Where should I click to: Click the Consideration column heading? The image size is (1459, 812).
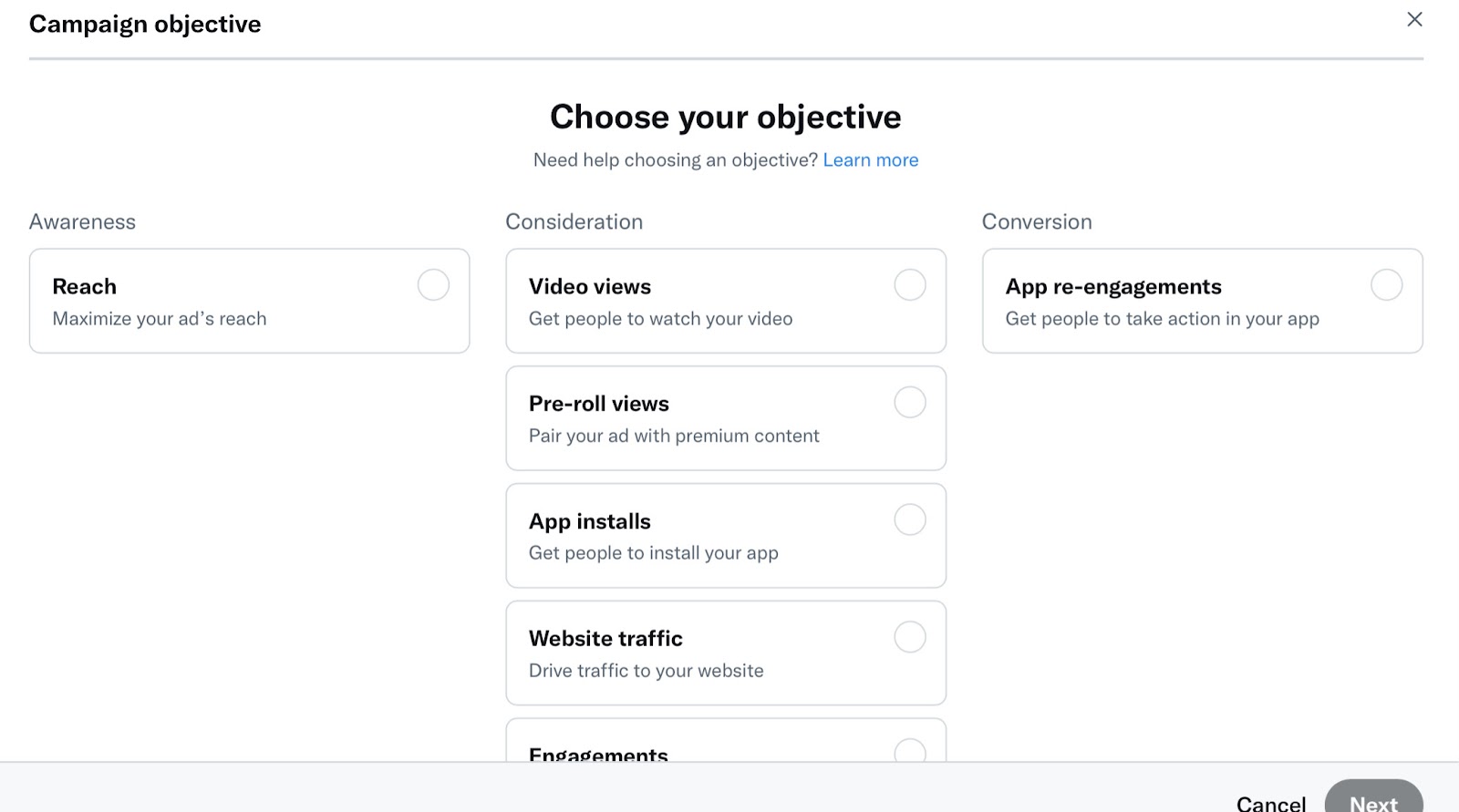coord(574,222)
